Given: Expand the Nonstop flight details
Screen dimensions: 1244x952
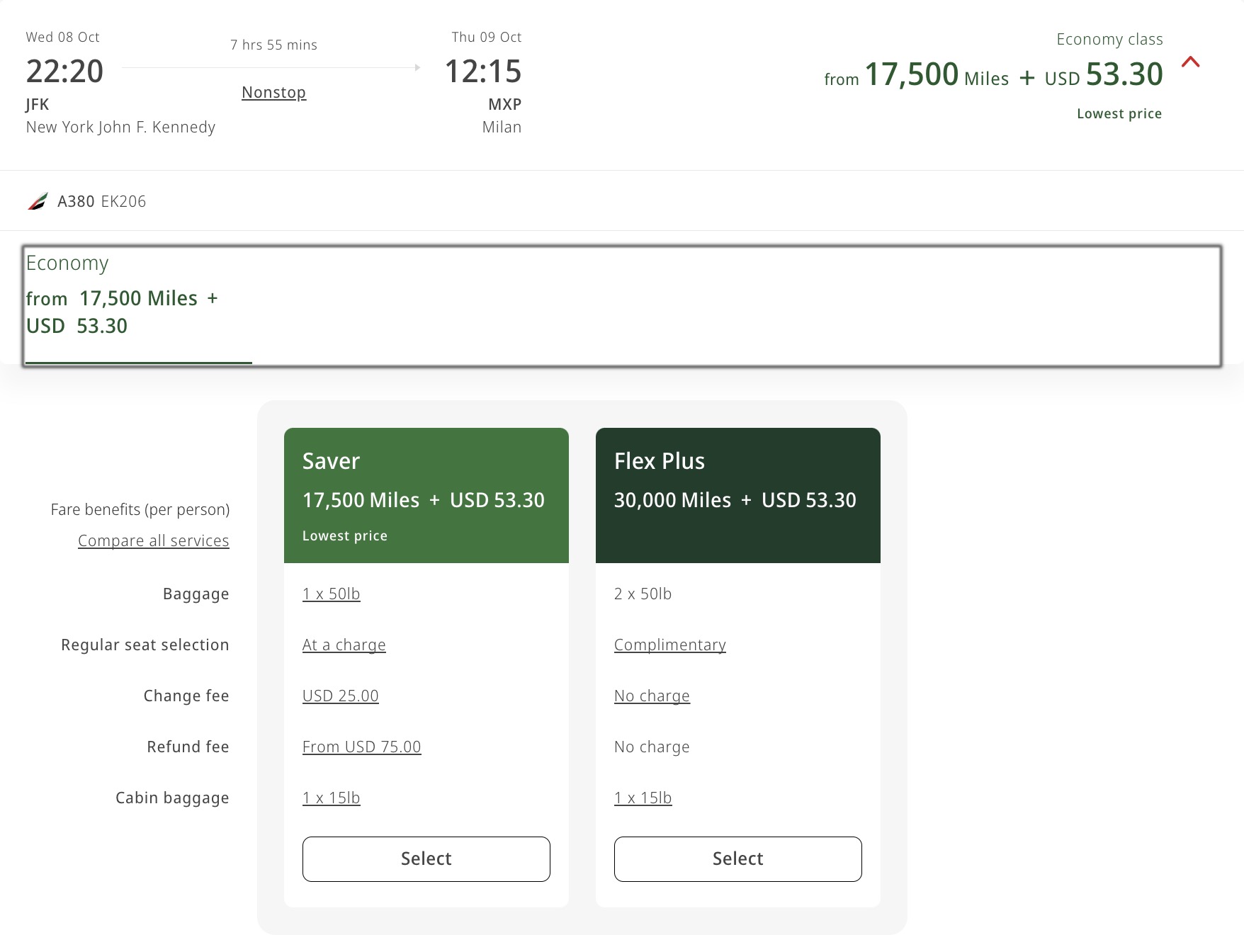Looking at the screenshot, I should pos(273,92).
